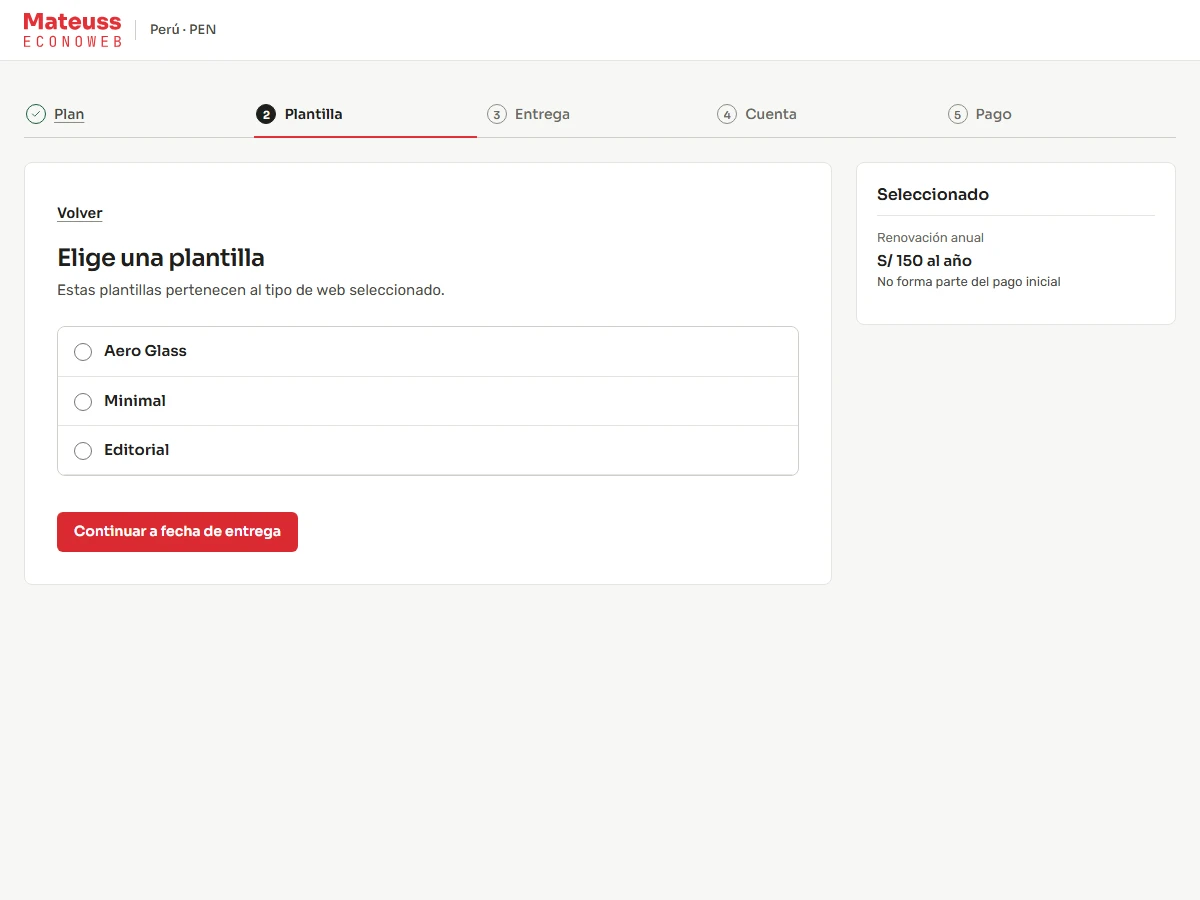Click the step 2 circle icon
This screenshot has height=900, width=1200.
pyautogui.click(x=266, y=114)
